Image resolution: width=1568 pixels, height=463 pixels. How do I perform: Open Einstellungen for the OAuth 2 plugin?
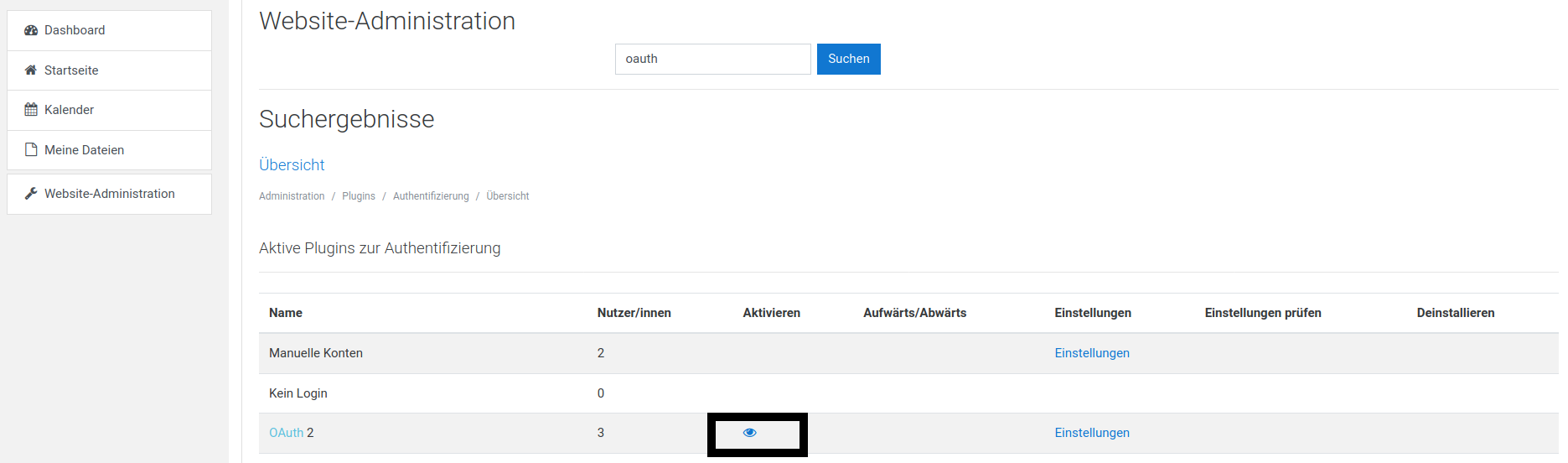coord(1092,433)
